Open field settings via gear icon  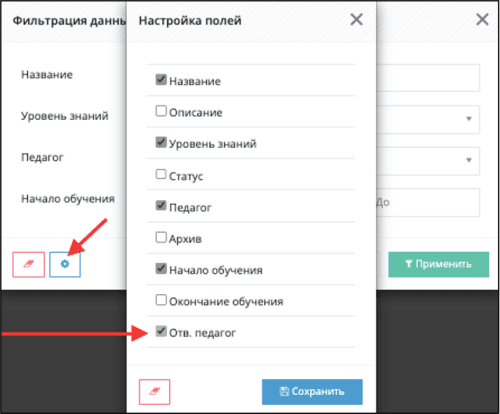[65, 264]
